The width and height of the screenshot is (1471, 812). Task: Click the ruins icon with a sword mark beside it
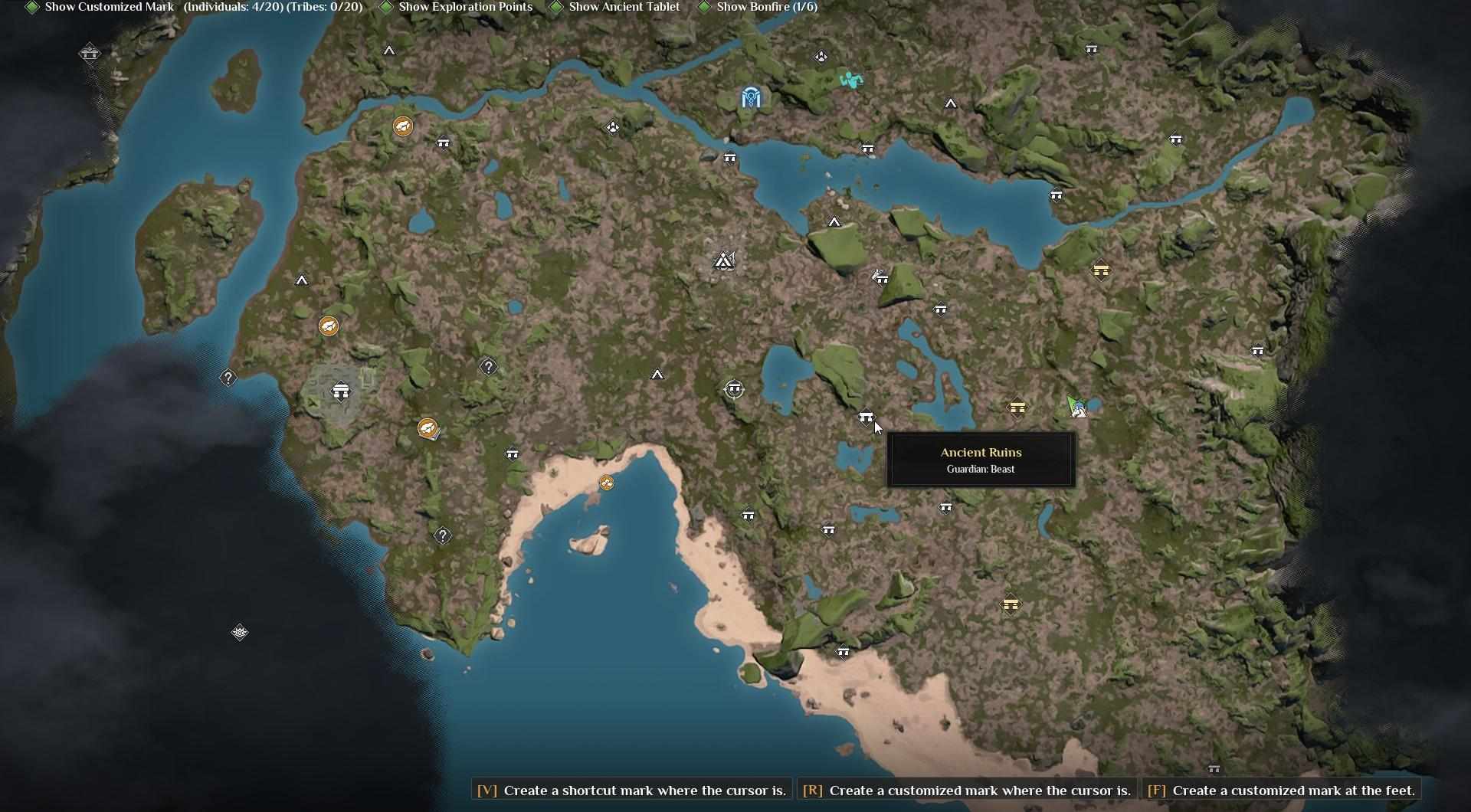(x=881, y=278)
